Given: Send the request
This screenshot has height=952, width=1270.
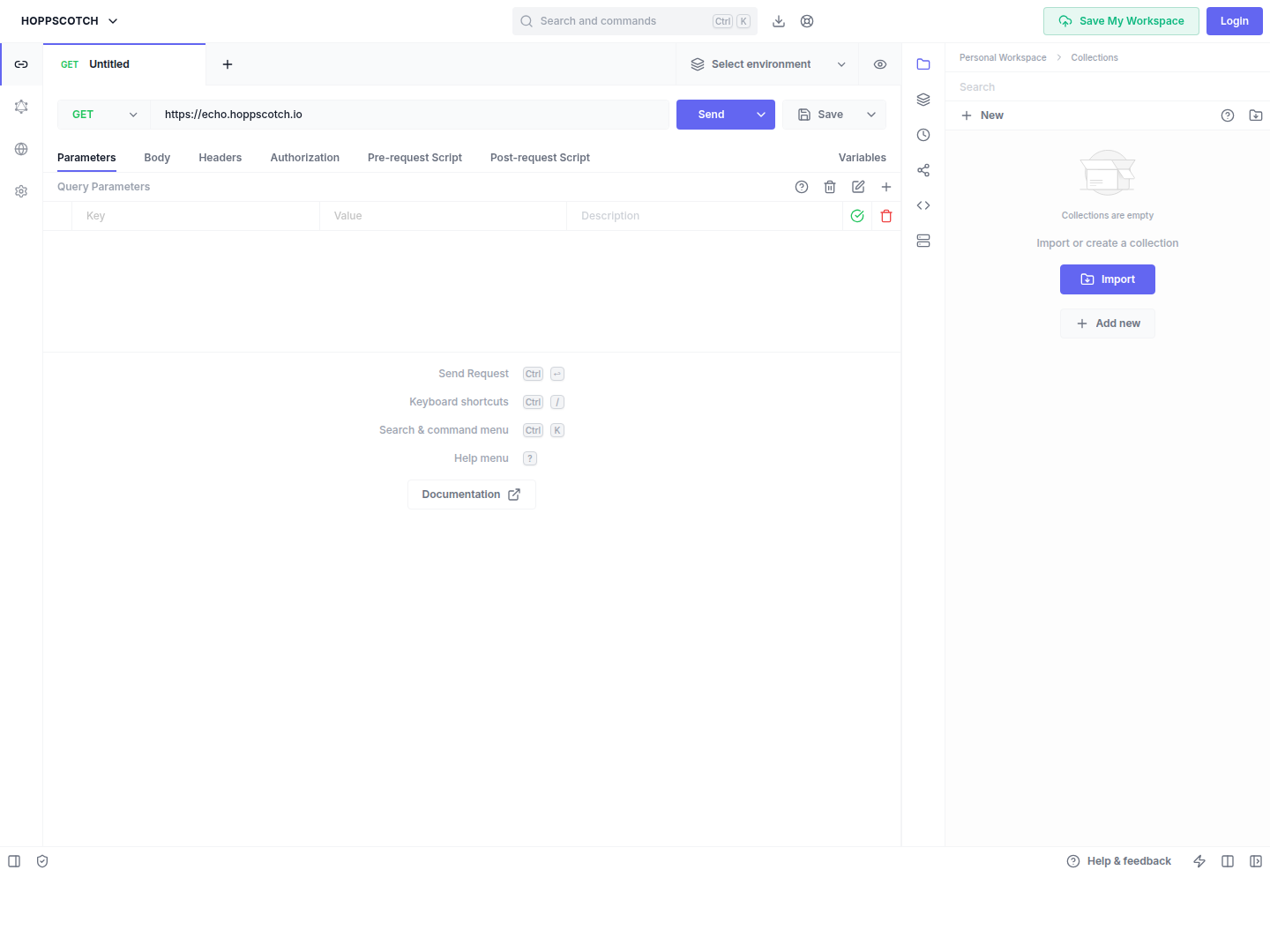Looking at the screenshot, I should tap(712, 115).
